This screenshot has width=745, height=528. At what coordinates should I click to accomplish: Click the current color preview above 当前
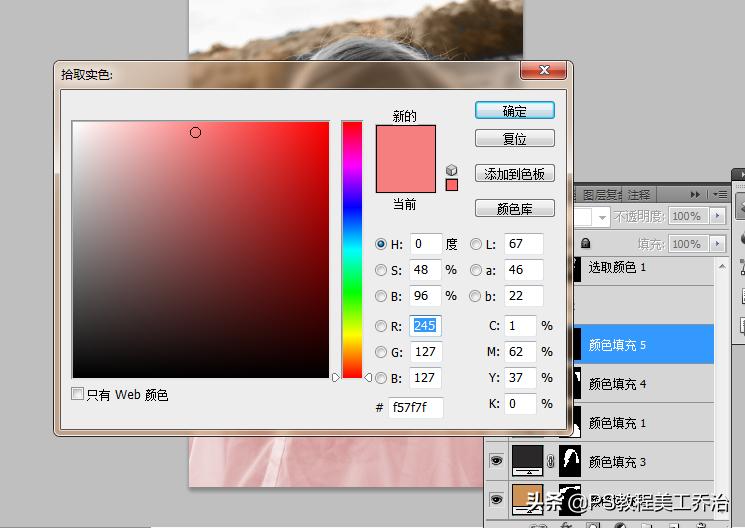pos(406,175)
